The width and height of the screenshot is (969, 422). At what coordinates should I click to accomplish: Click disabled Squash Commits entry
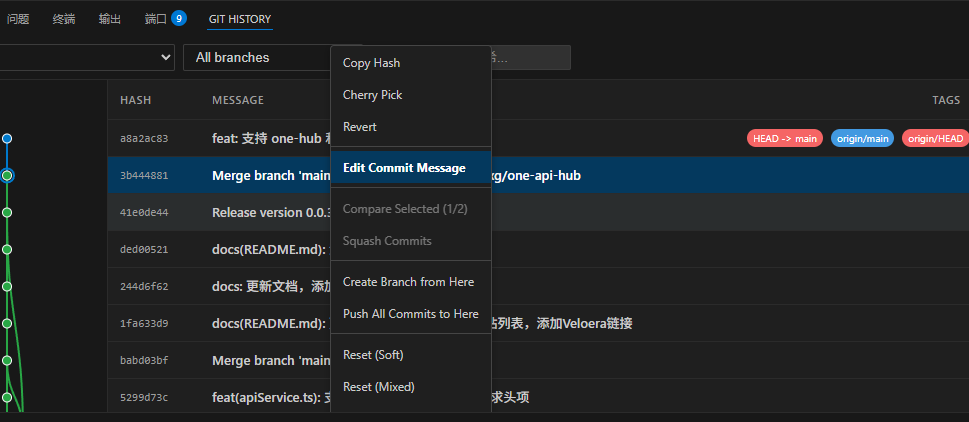tap(387, 241)
